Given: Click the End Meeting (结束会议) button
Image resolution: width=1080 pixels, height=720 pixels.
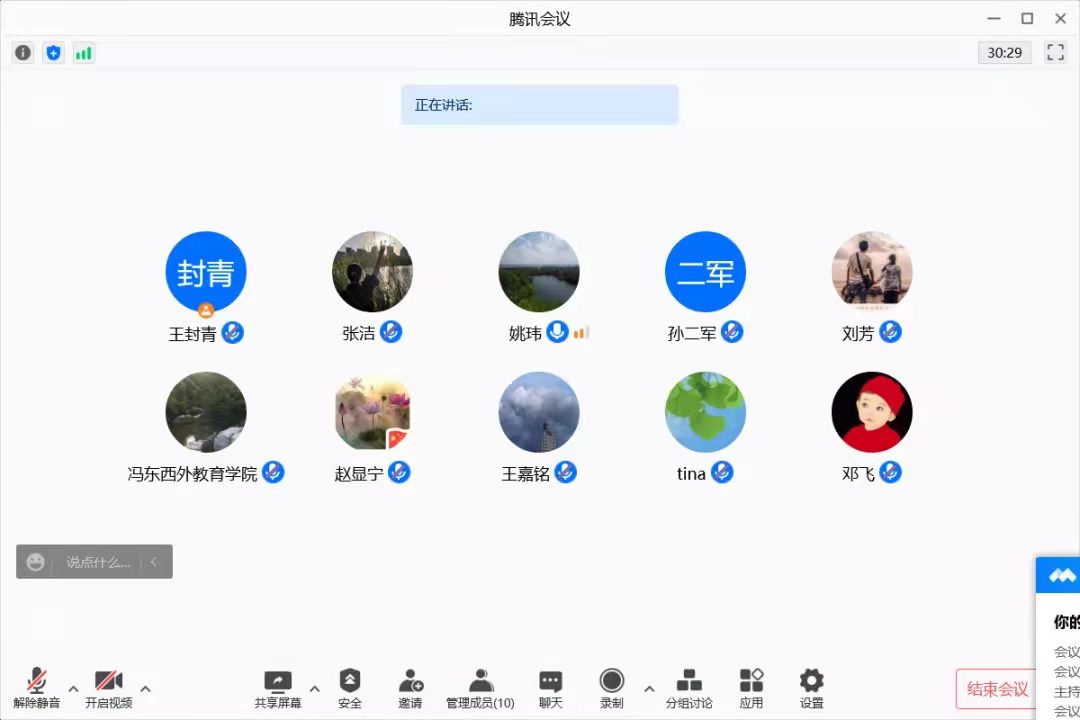Looking at the screenshot, I should (996, 689).
